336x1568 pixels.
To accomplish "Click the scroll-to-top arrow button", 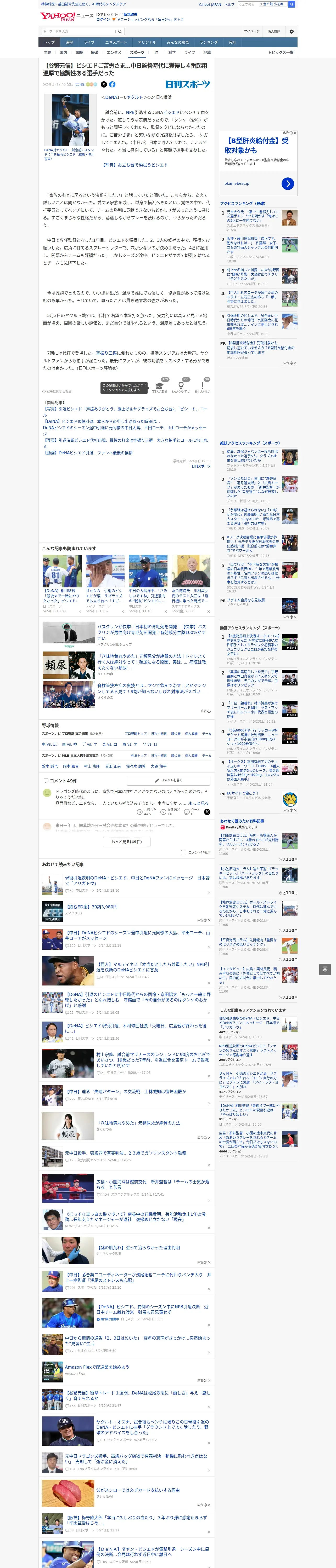I will click(x=325, y=969).
